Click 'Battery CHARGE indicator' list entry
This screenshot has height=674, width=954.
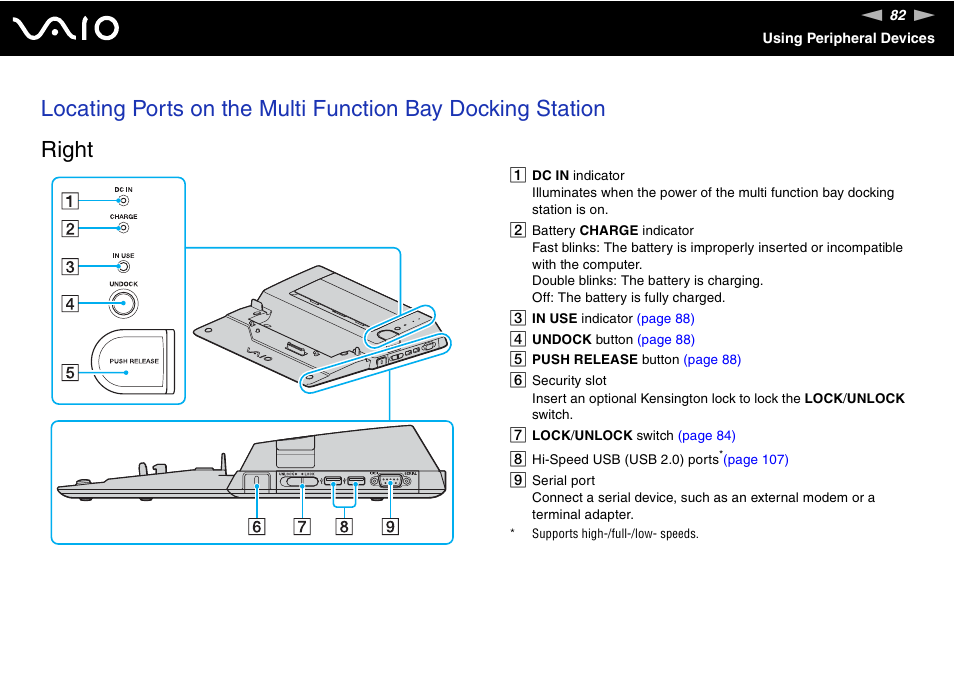(613, 231)
